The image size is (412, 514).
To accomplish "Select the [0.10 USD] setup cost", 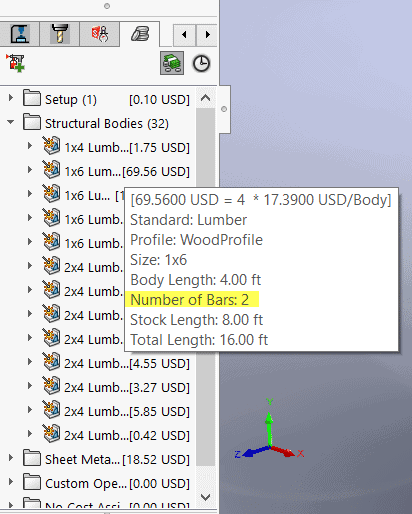I will click(x=159, y=99).
